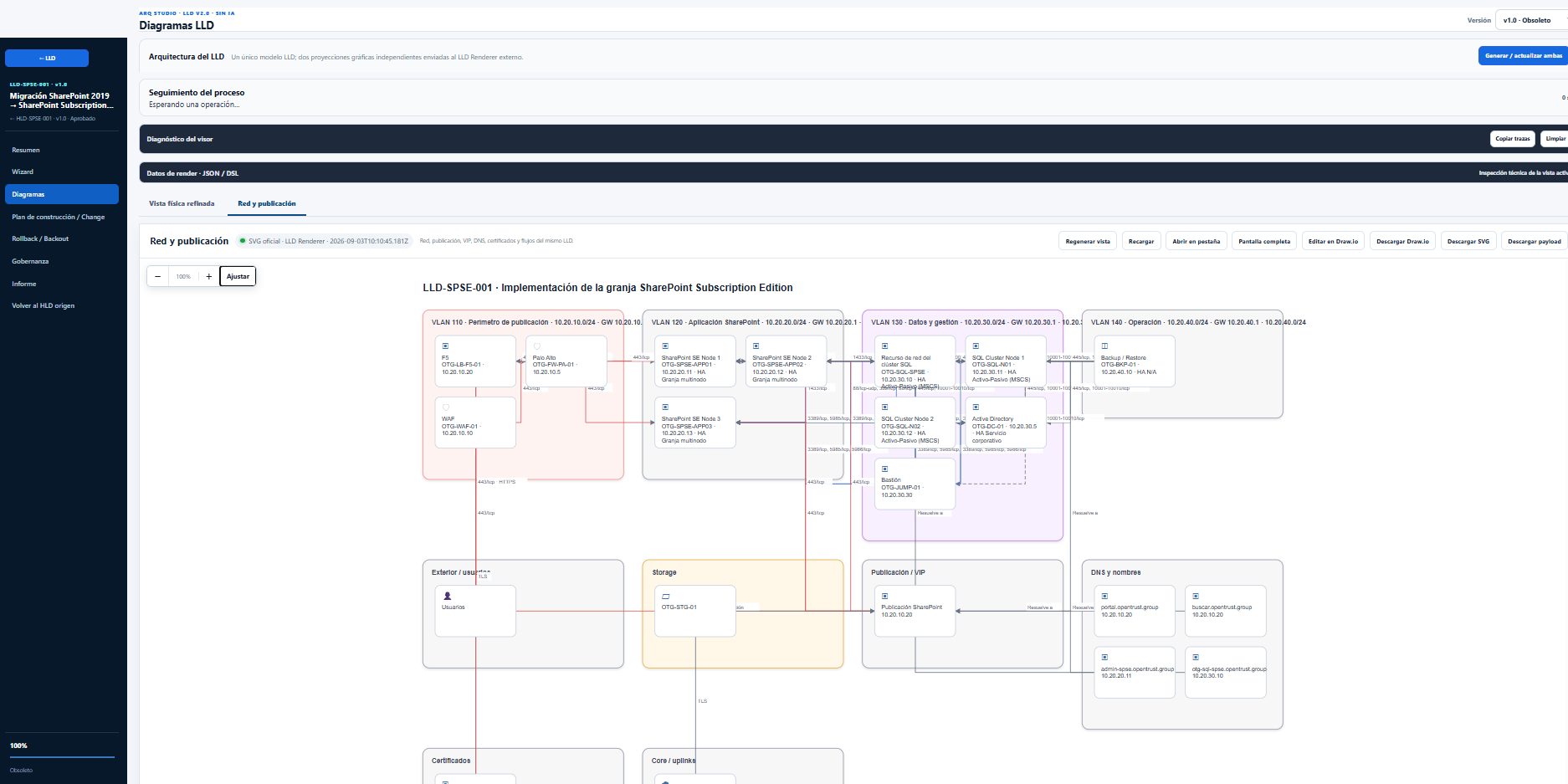Expand the Datos de render JSON / DSL panel
Viewport: 1568px width, 784px height.
click(853, 173)
